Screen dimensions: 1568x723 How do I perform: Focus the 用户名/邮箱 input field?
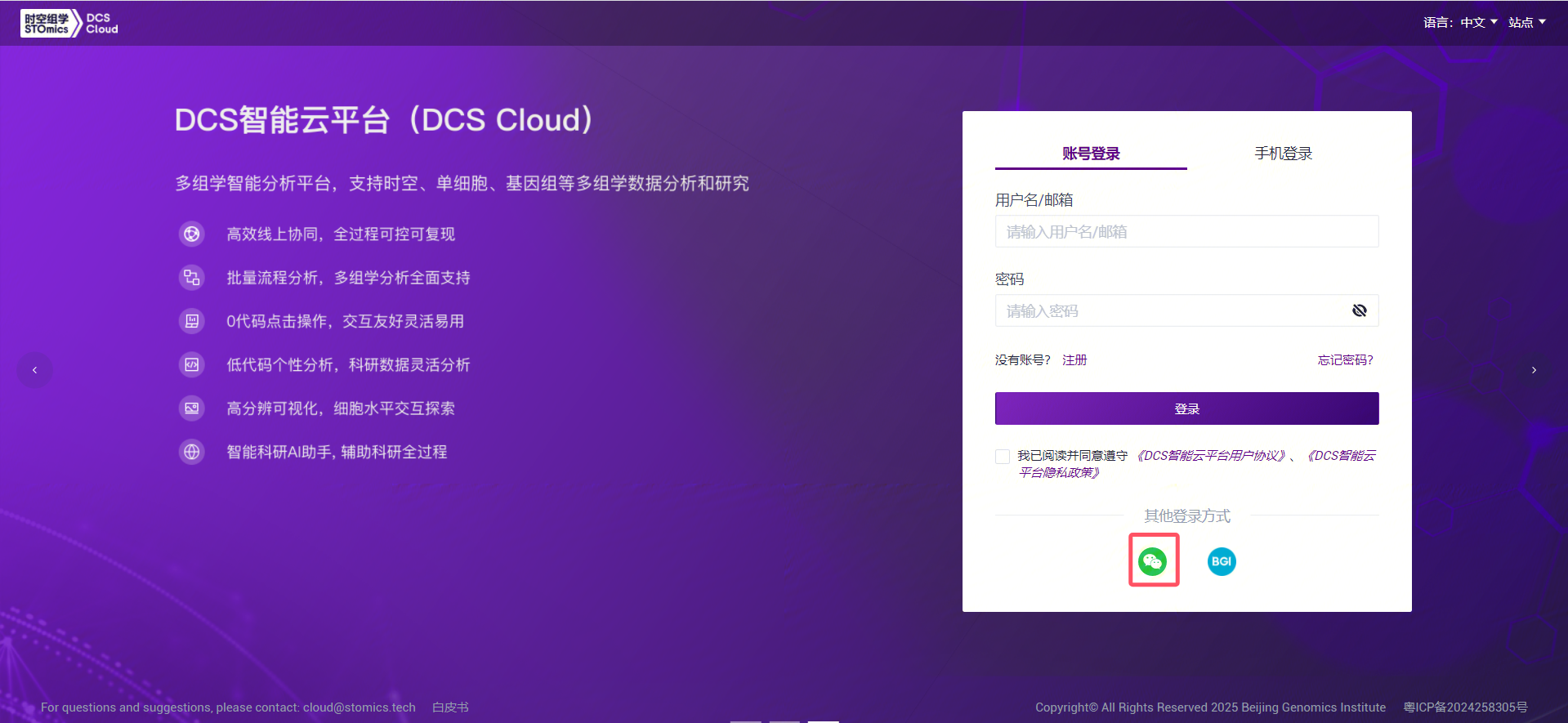click(1187, 231)
